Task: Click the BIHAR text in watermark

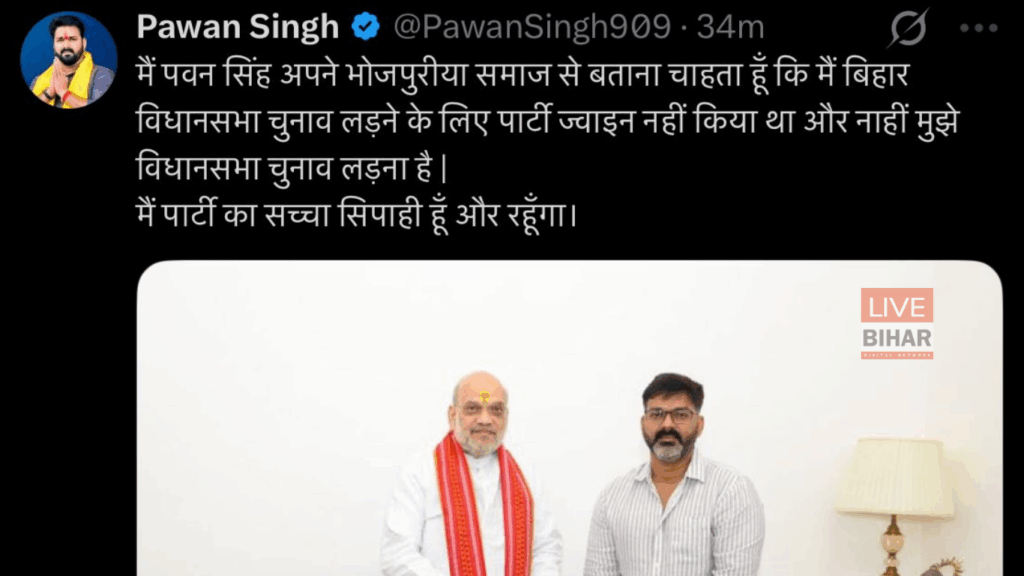Action: 897,338
